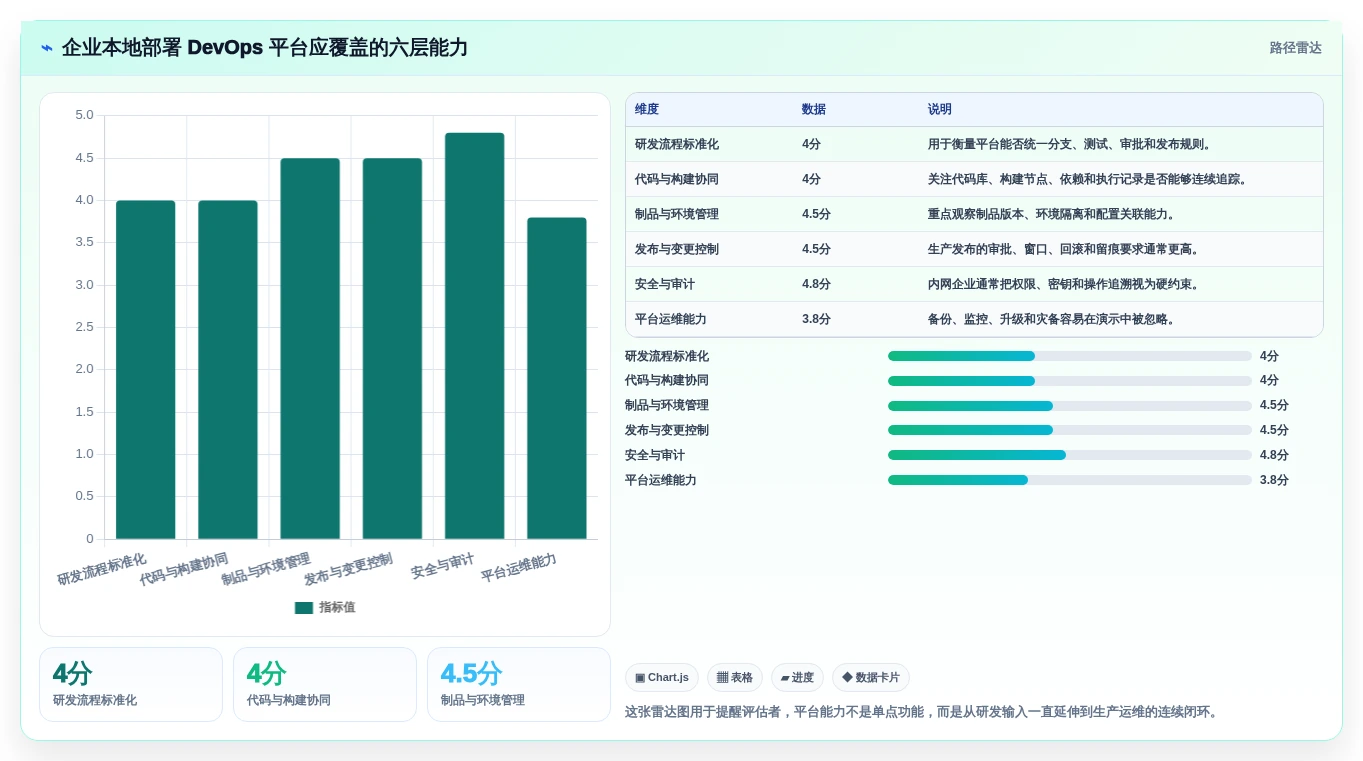Click the footer note 这张雷达图用于提醒评估者
Viewport: 1363px width, 761px height.
(921, 712)
